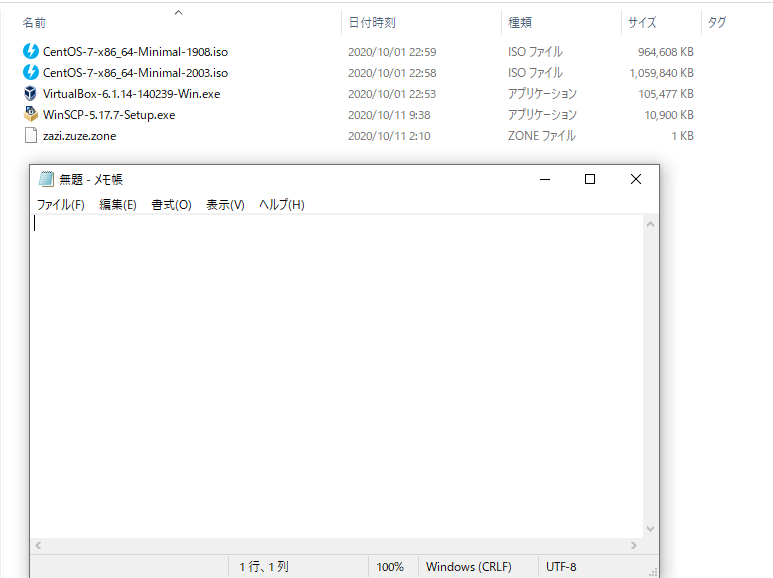Click the sort direction chevron above 名前
The height and width of the screenshot is (578, 773).
click(x=179, y=12)
